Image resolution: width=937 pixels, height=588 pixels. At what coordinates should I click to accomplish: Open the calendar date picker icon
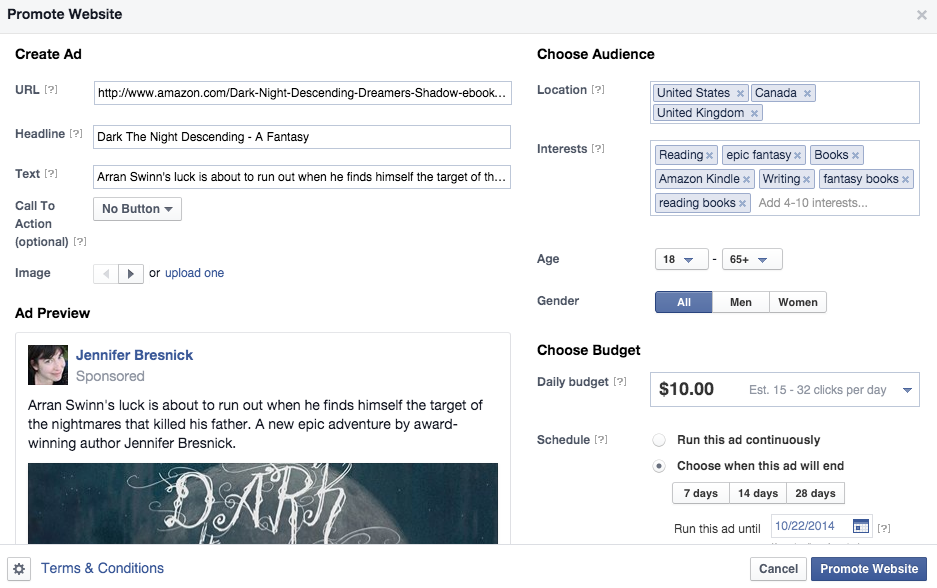pyautogui.click(x=860, y=526)
